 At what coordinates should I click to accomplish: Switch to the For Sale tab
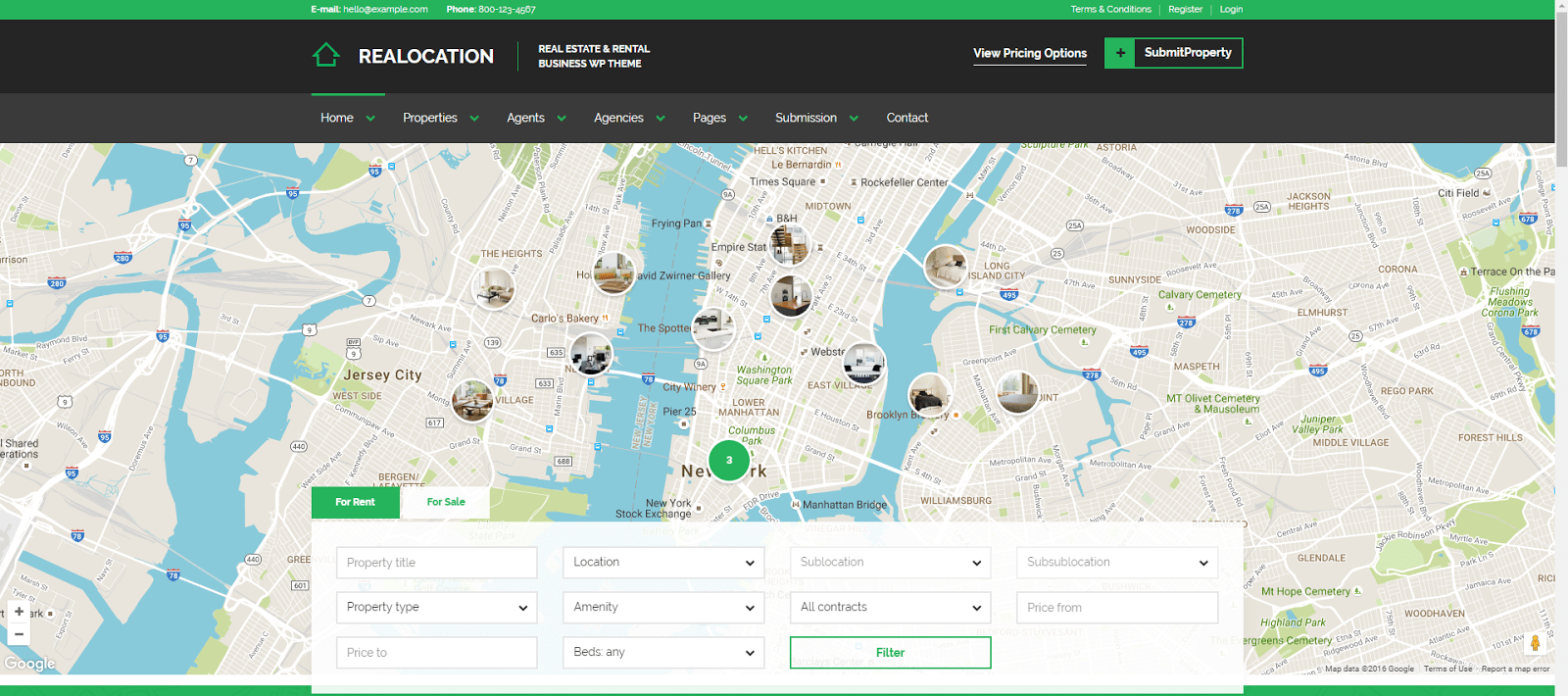click(446, 502)
